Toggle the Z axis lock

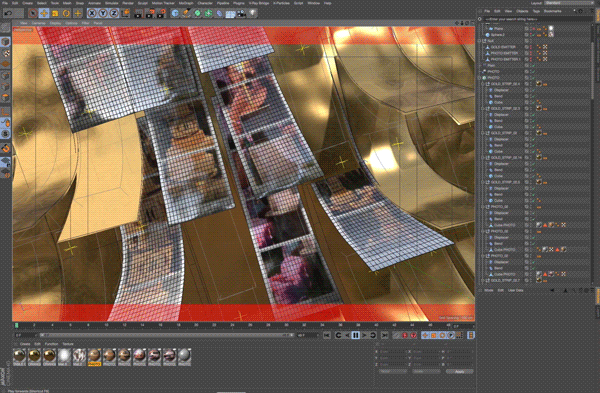(114, 13)
